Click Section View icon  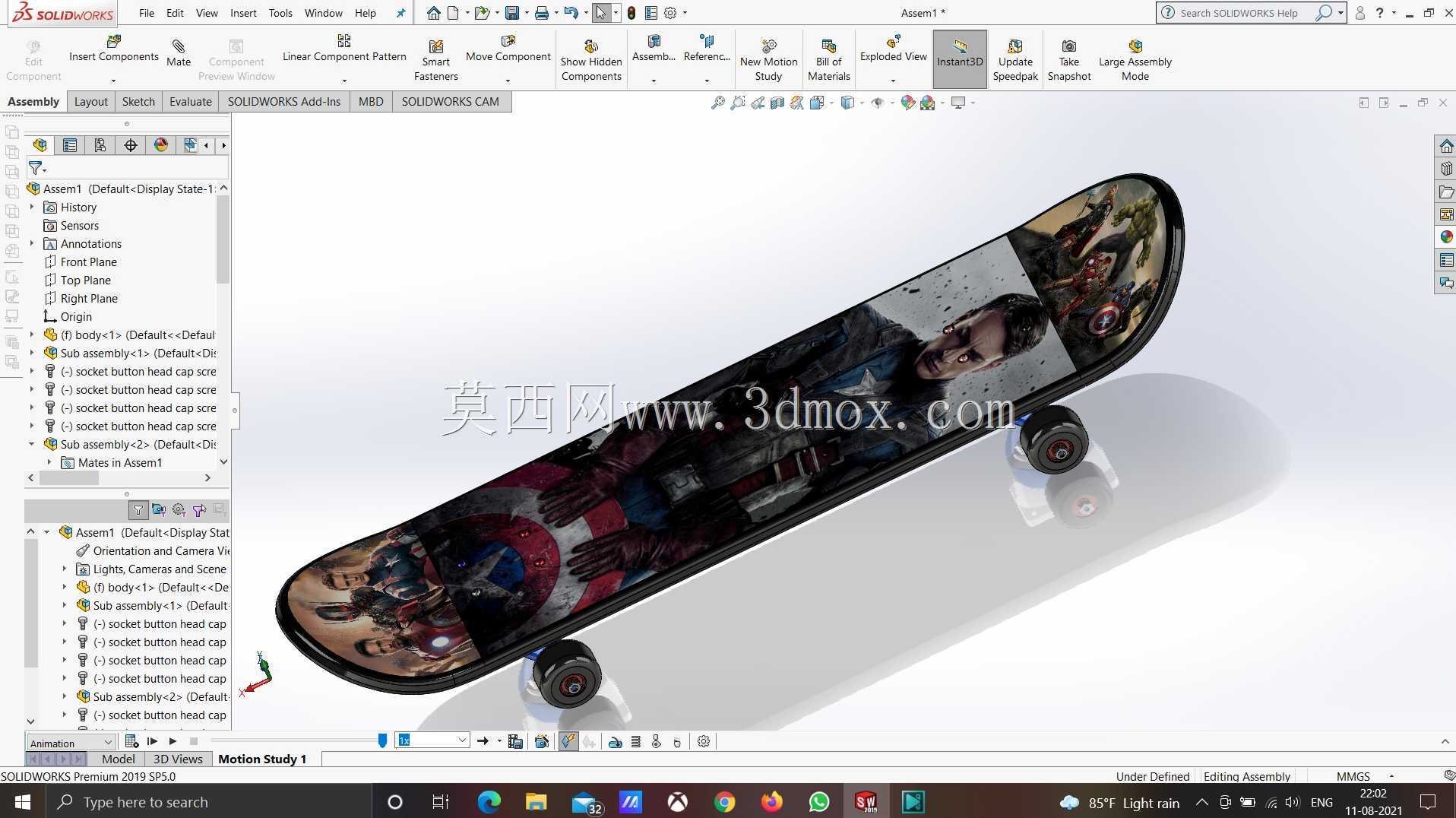[777, 103]
